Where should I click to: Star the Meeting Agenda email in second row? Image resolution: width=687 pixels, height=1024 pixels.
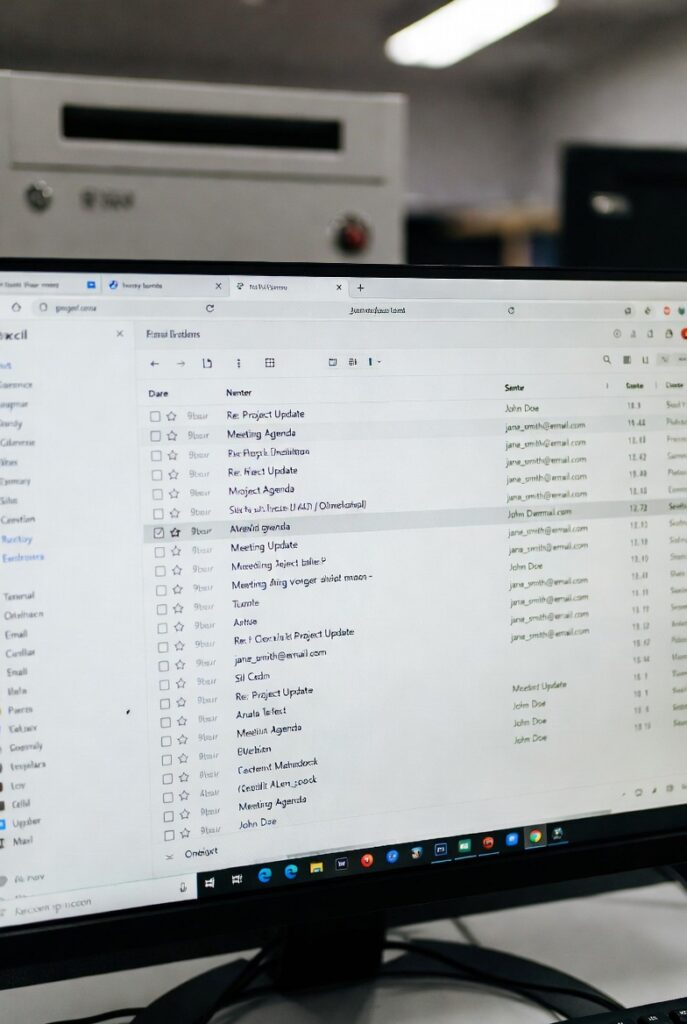(x=171, y=436)
